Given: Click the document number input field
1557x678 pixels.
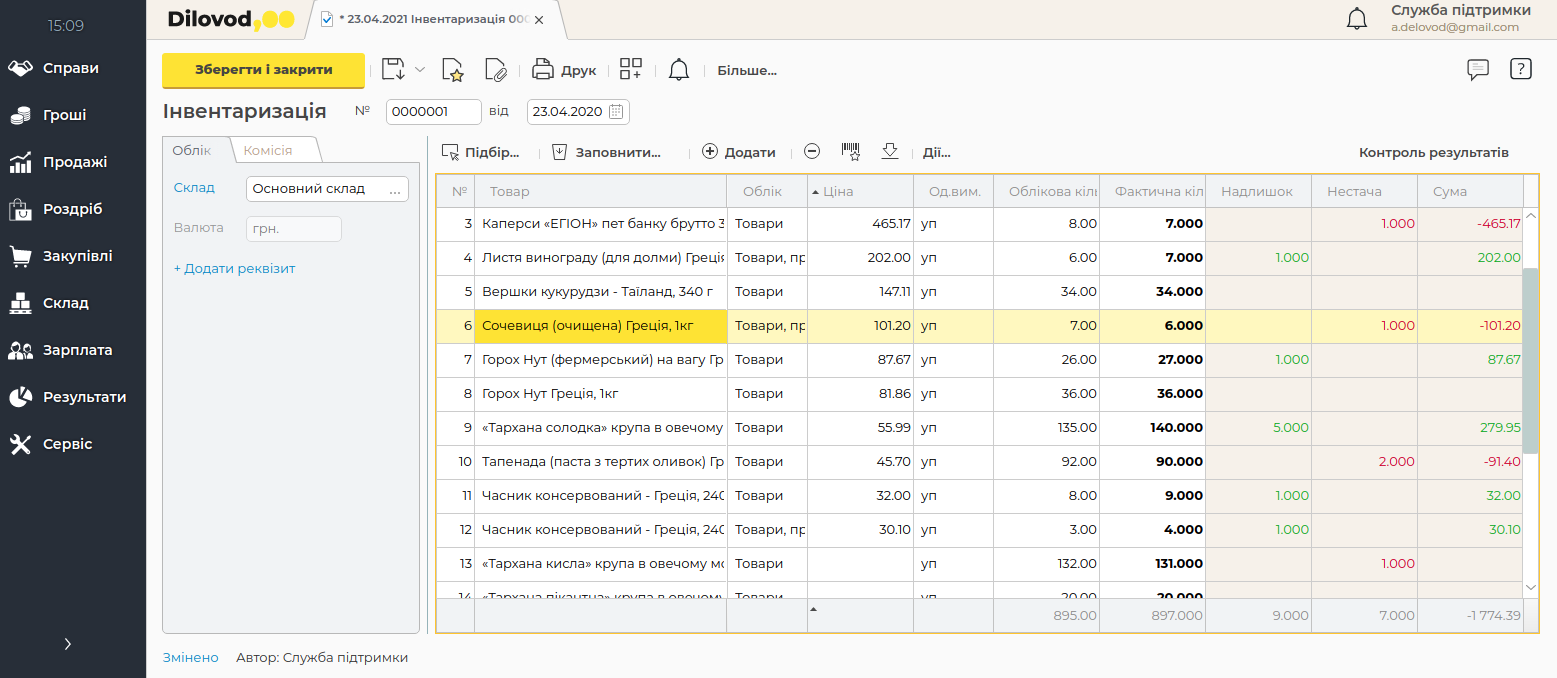Looking at the screenshot, I should (433, 112).
